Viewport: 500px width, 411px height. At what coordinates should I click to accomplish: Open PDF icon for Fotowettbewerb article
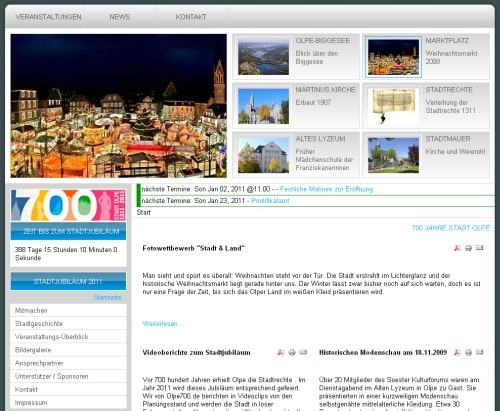[x=457, y=248]
